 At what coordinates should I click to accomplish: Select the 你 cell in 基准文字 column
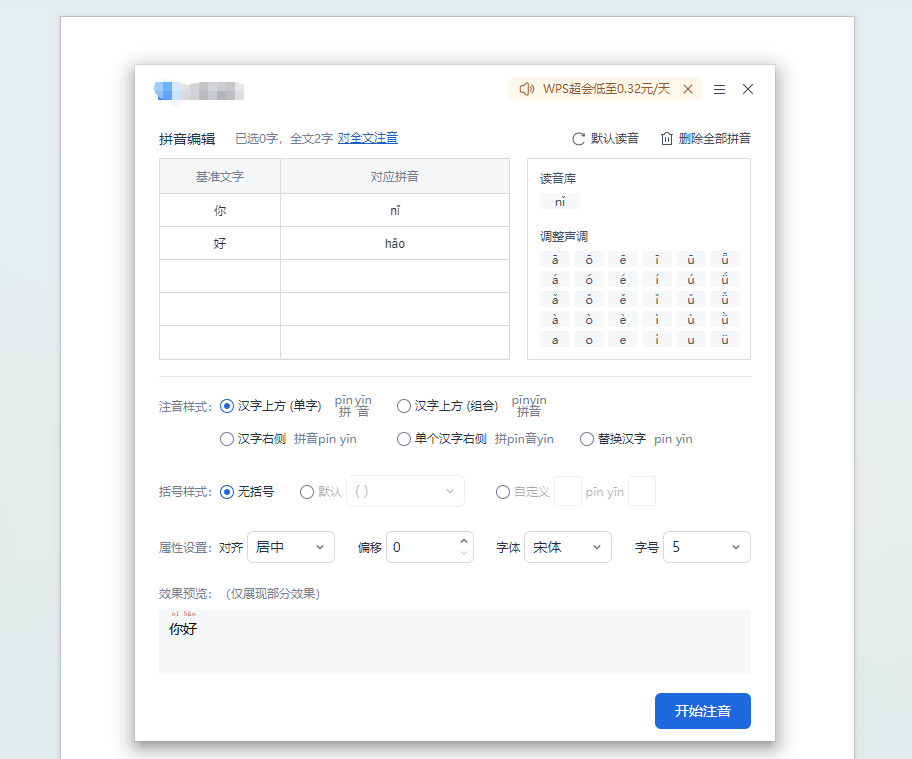(220, 211)
